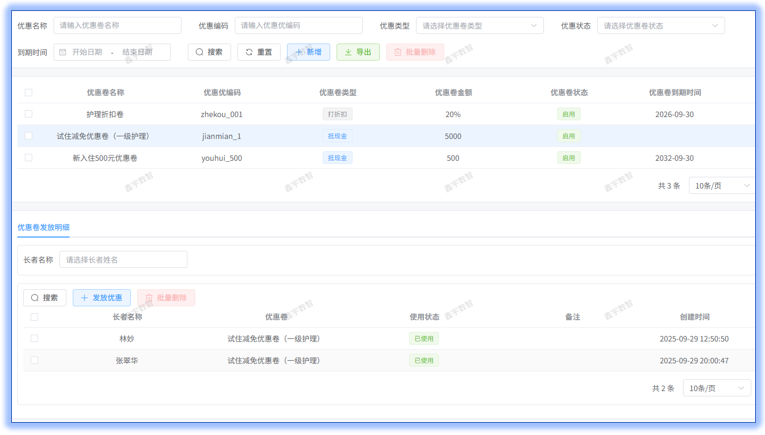Click the top 批量删除 button beside 导出
Viewport: 765px width, 435px height.
coord(415,52)
